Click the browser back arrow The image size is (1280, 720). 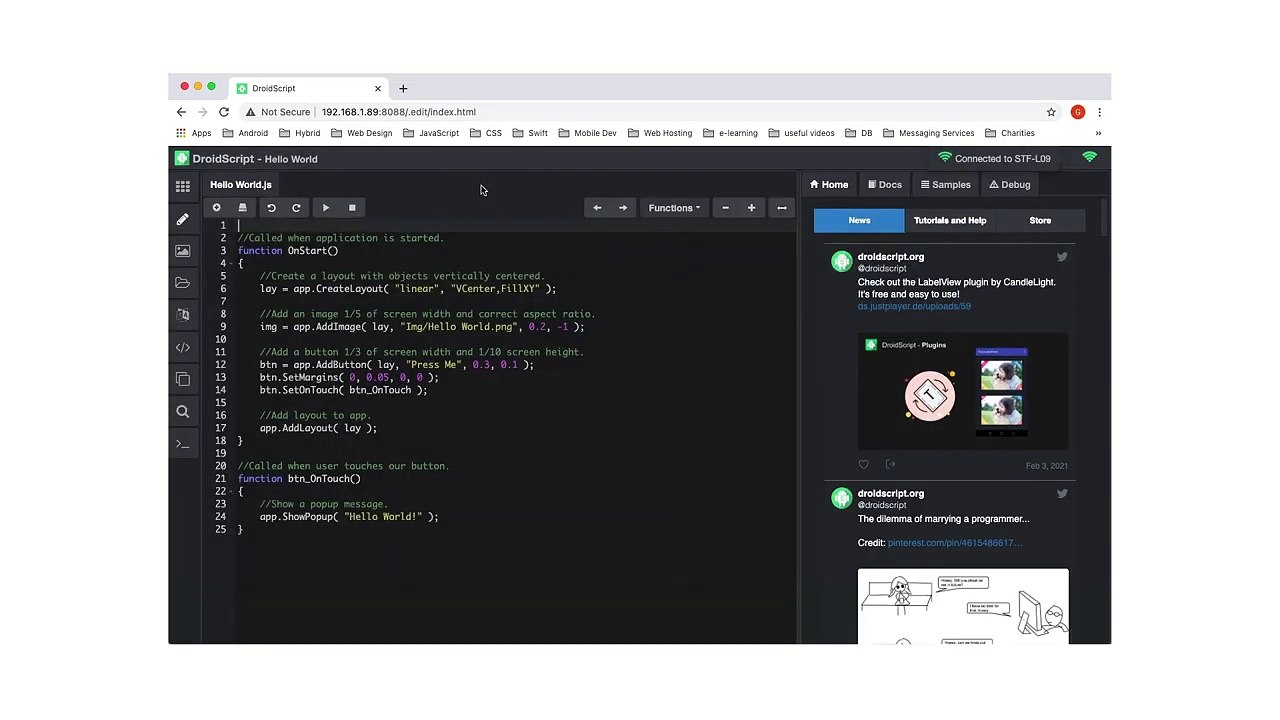coord(181,112)
